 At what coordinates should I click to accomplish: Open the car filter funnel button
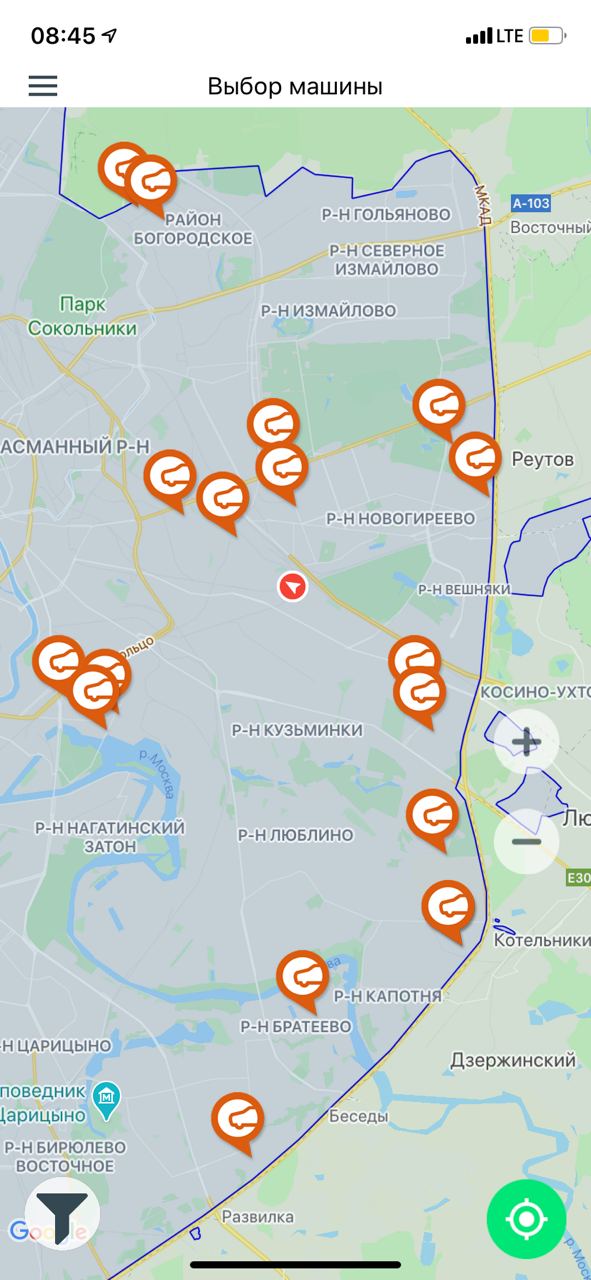62,1213
